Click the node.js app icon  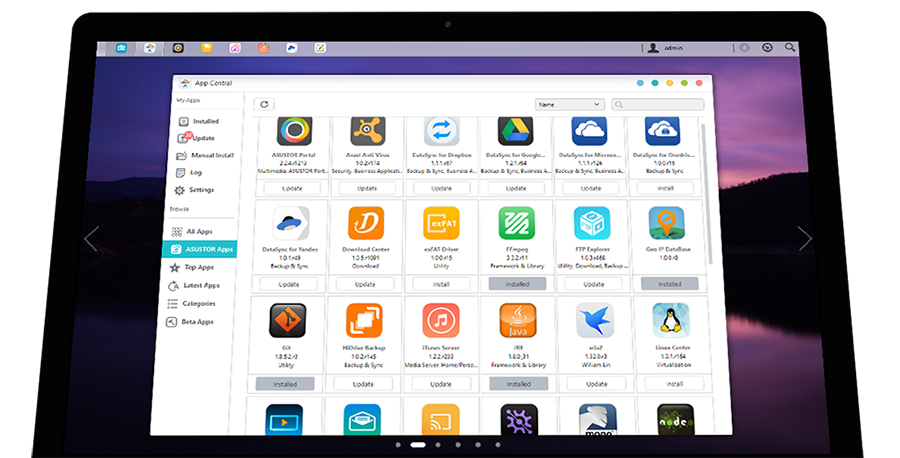676,420
